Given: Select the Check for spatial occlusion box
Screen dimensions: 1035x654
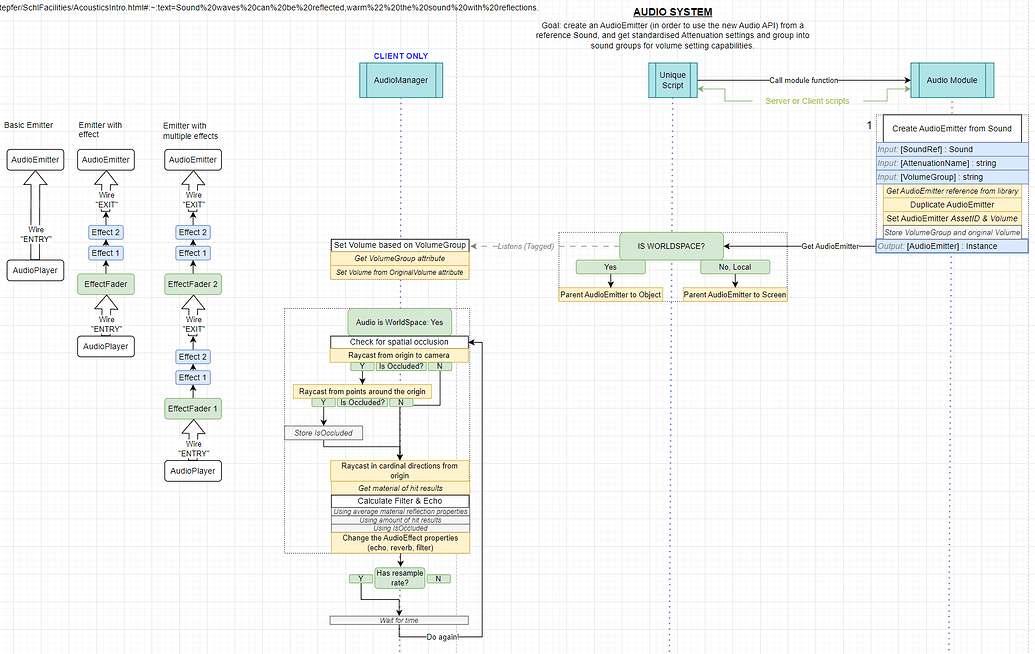Looking at the screenshot, I should (x=399, y=342).
